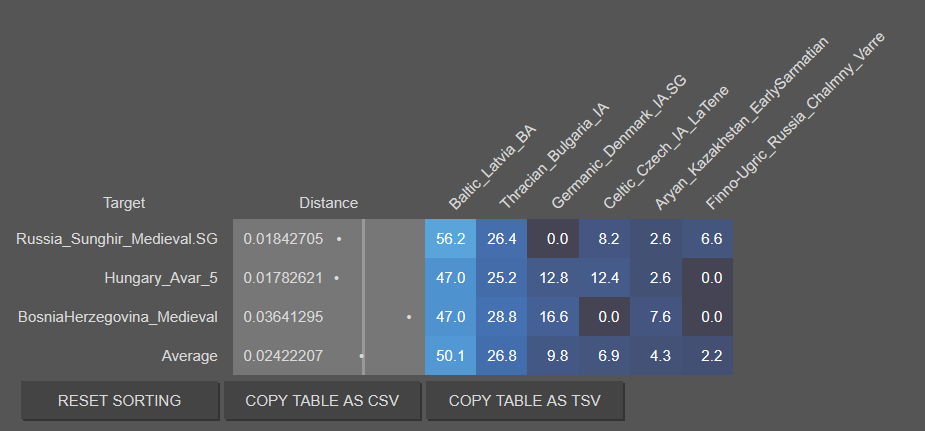Copy the table as TSV

click(524, 401)
